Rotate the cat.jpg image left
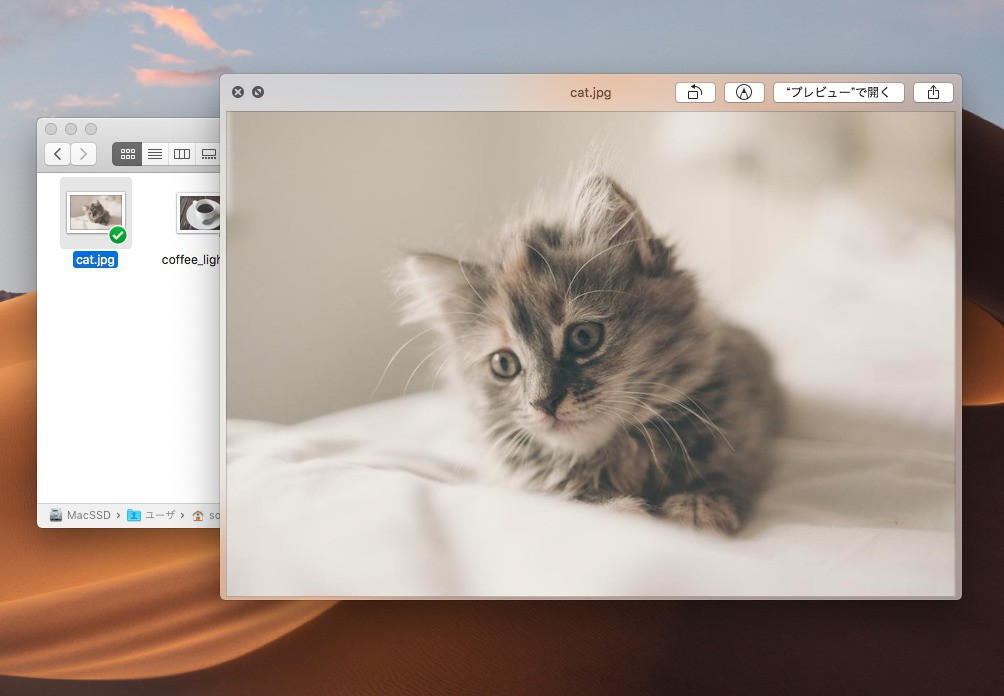 pyautogui.click(x=695, y=92)
